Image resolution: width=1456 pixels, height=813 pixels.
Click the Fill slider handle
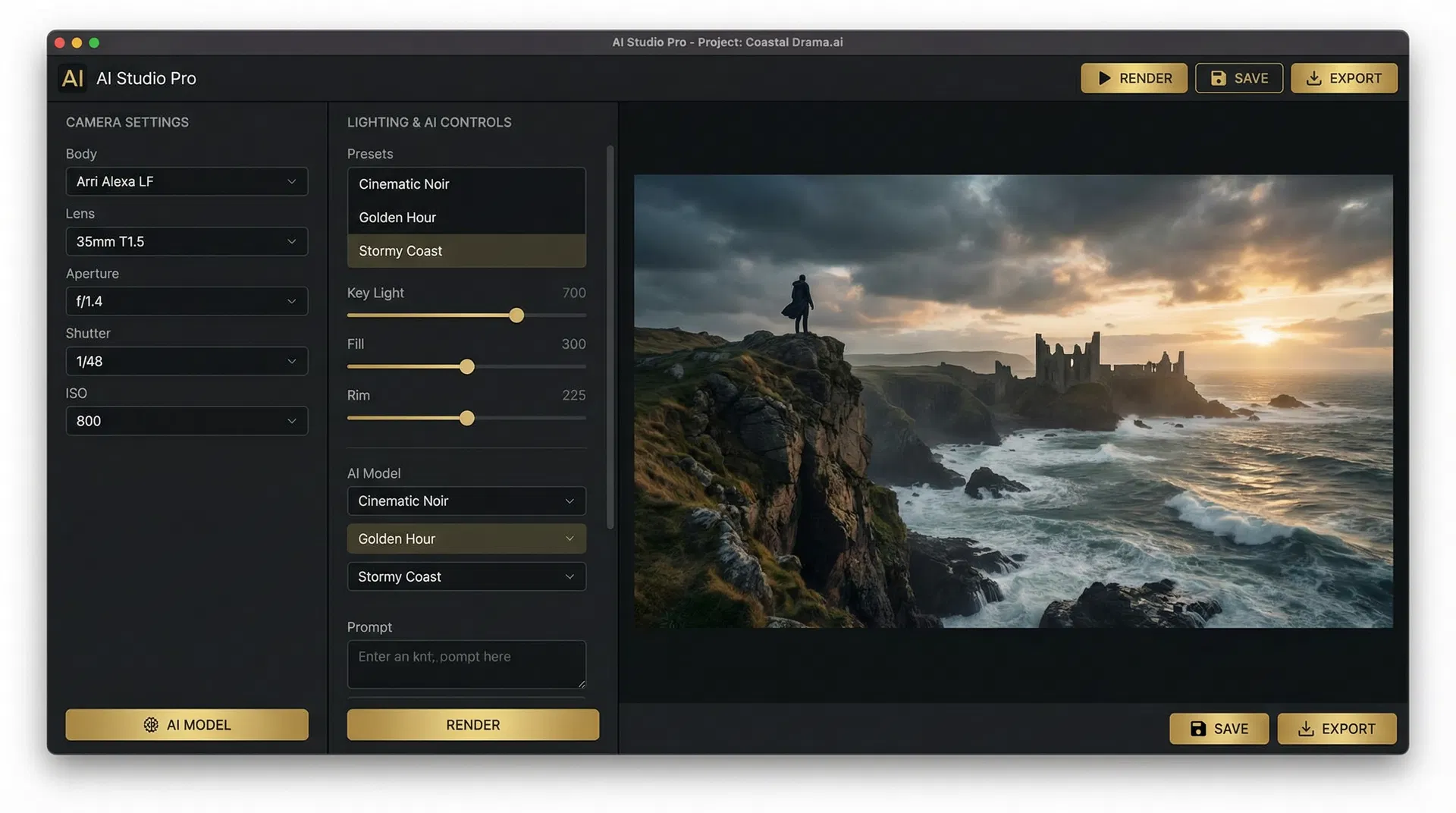point(466,366)
